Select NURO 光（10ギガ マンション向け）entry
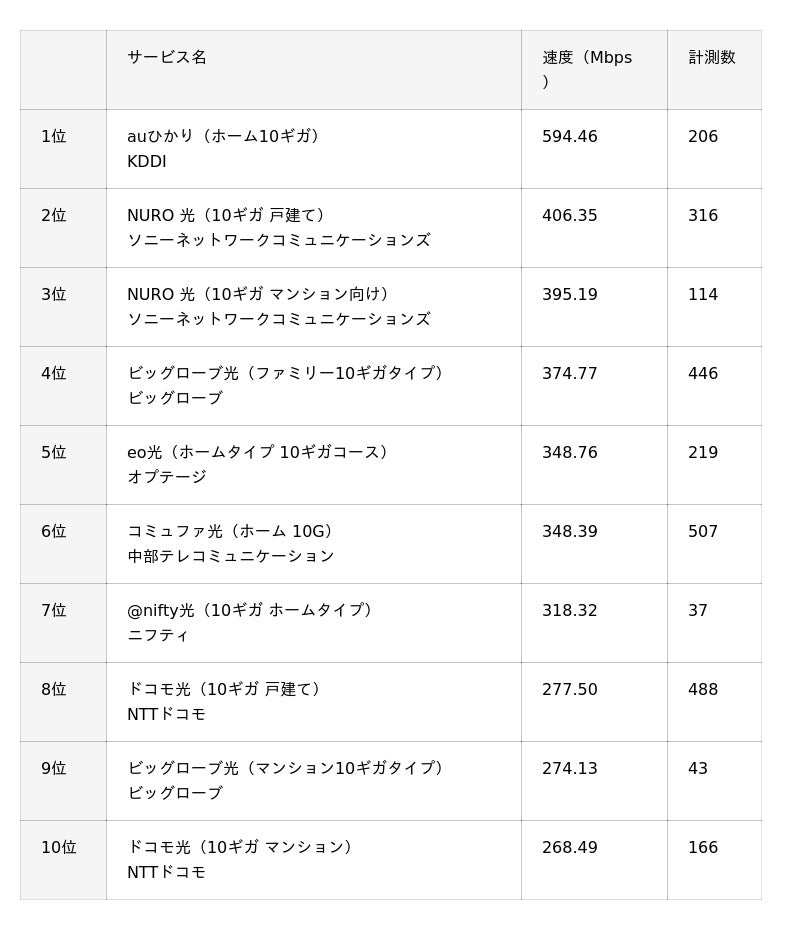 coord(258,295)
